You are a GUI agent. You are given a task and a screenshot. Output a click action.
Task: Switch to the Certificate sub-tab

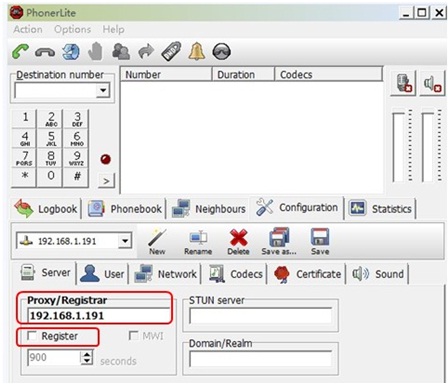(x=307, y=274)
